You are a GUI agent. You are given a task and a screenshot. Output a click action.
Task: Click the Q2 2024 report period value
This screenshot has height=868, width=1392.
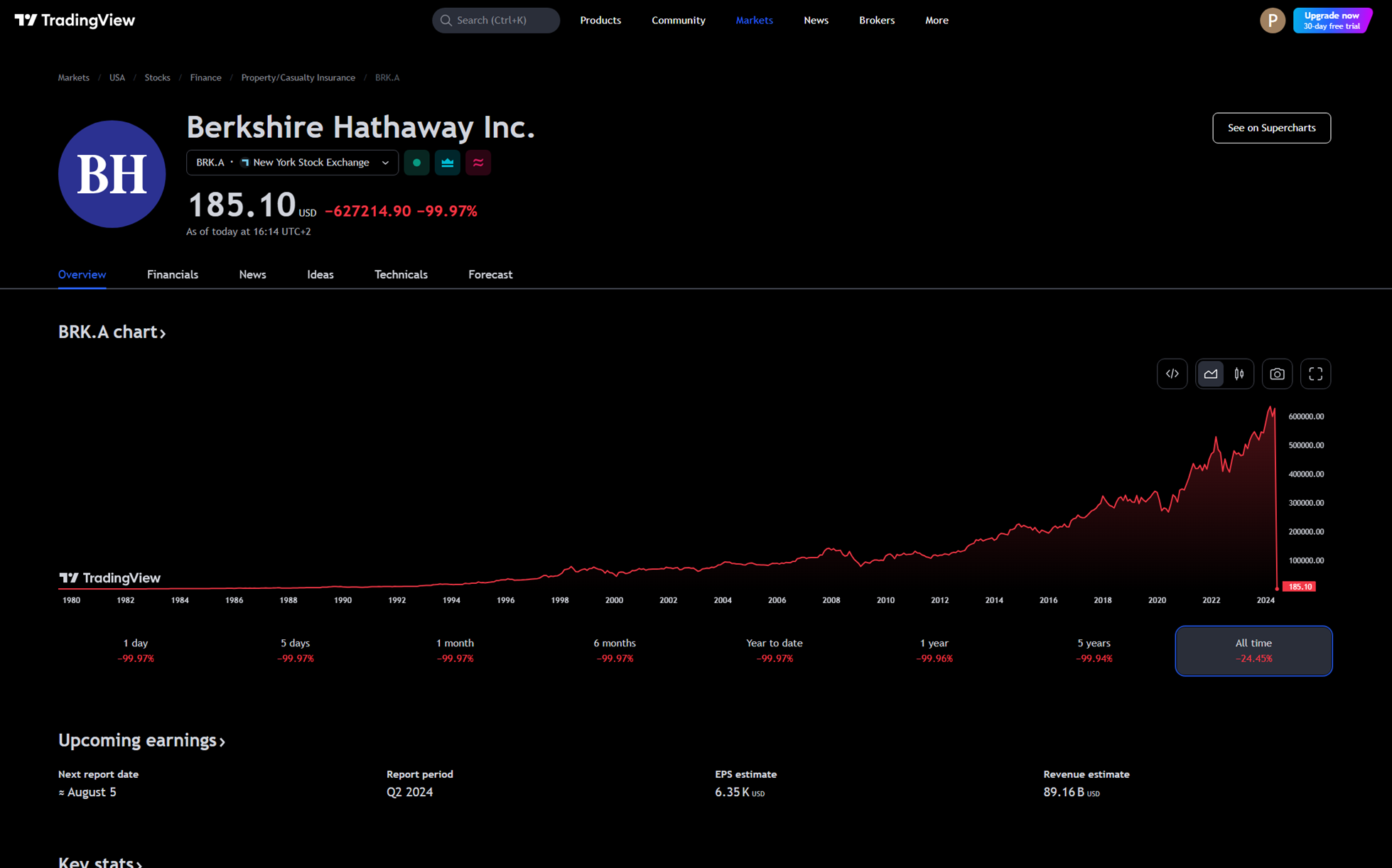click(409, 792)
